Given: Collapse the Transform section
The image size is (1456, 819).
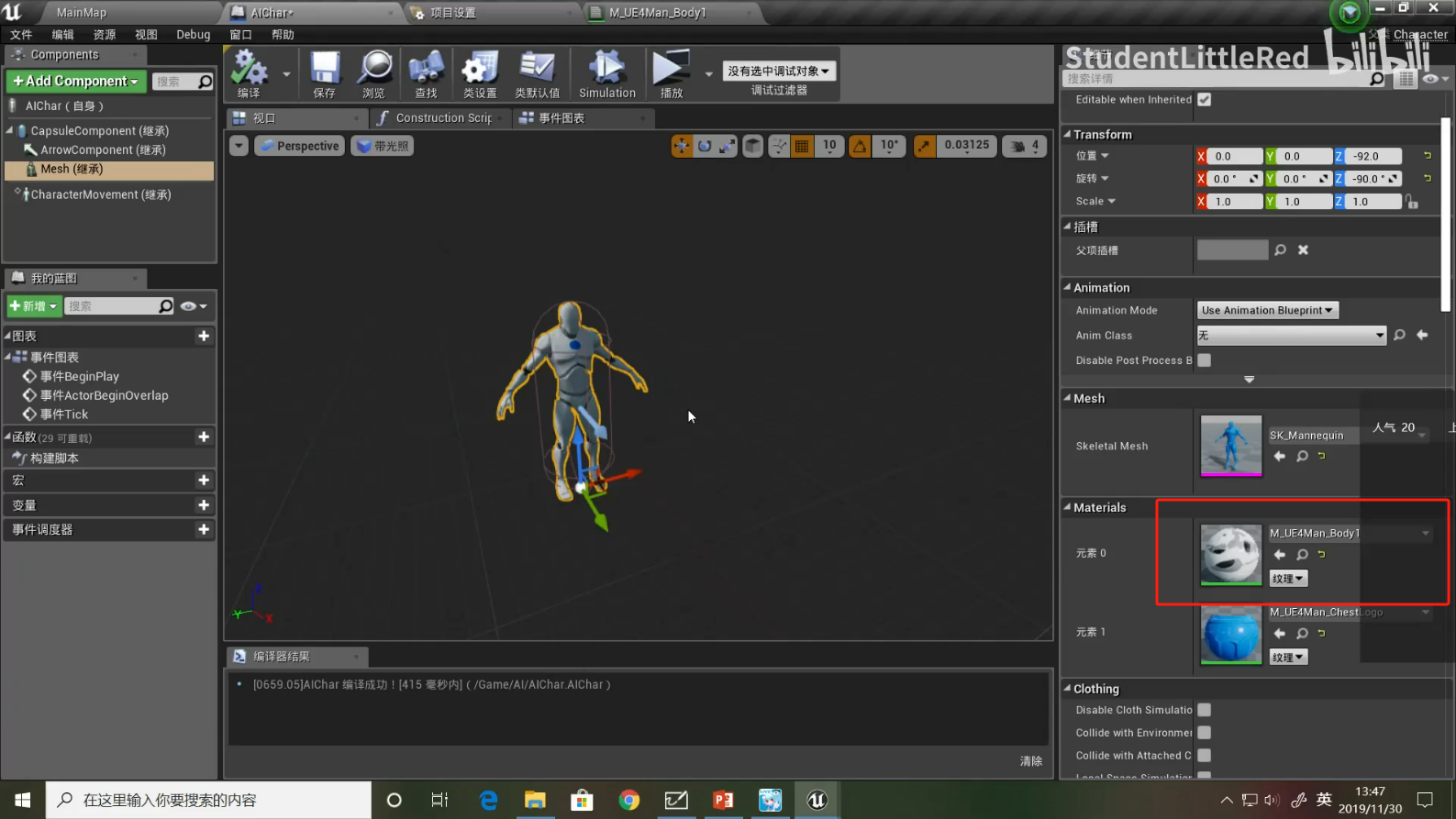Looking at the screenshot, I should tap(1068, 134).
